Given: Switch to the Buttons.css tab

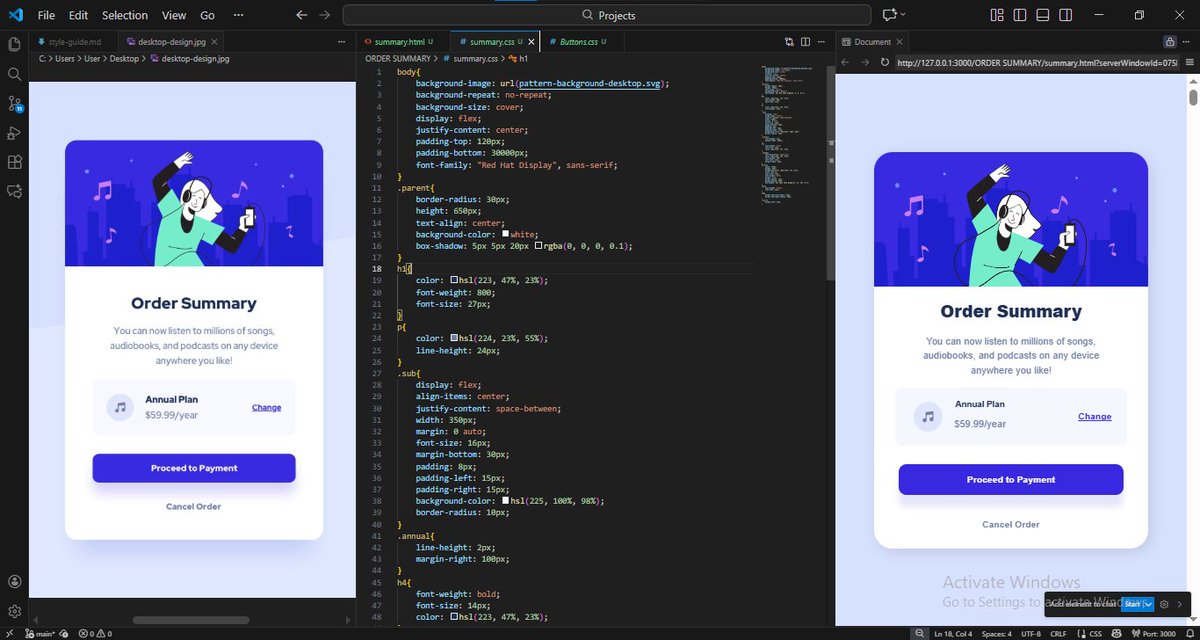Looking at the screenshot, I should pos(584,42).
